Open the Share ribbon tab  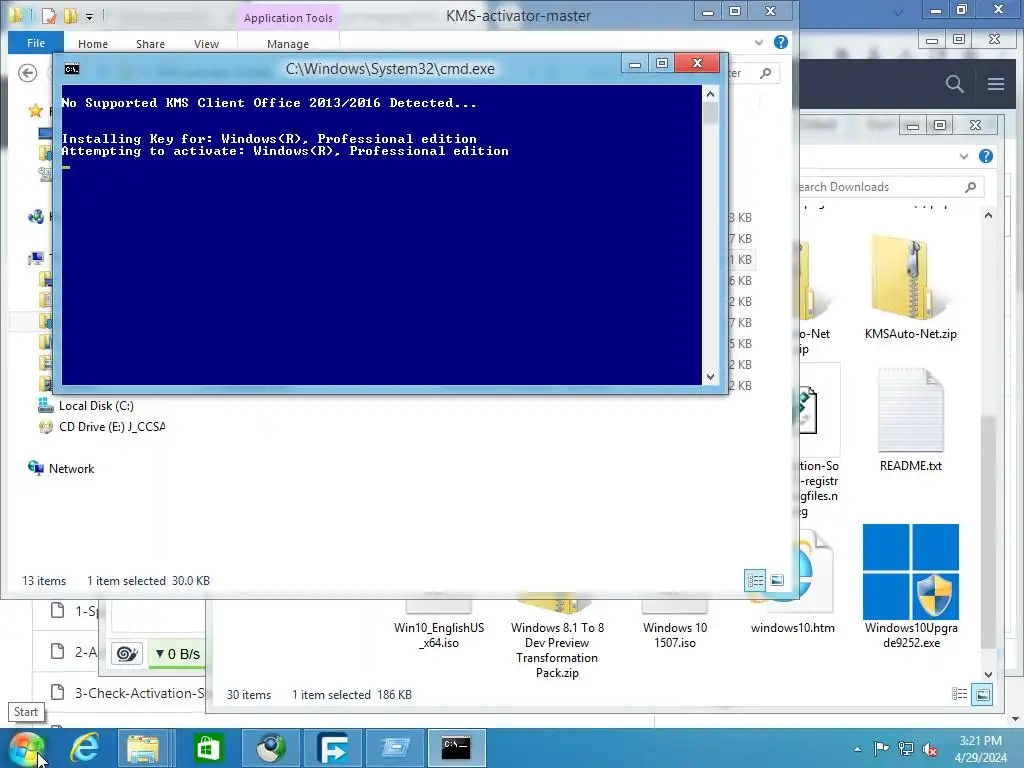[x=150, y=44]
